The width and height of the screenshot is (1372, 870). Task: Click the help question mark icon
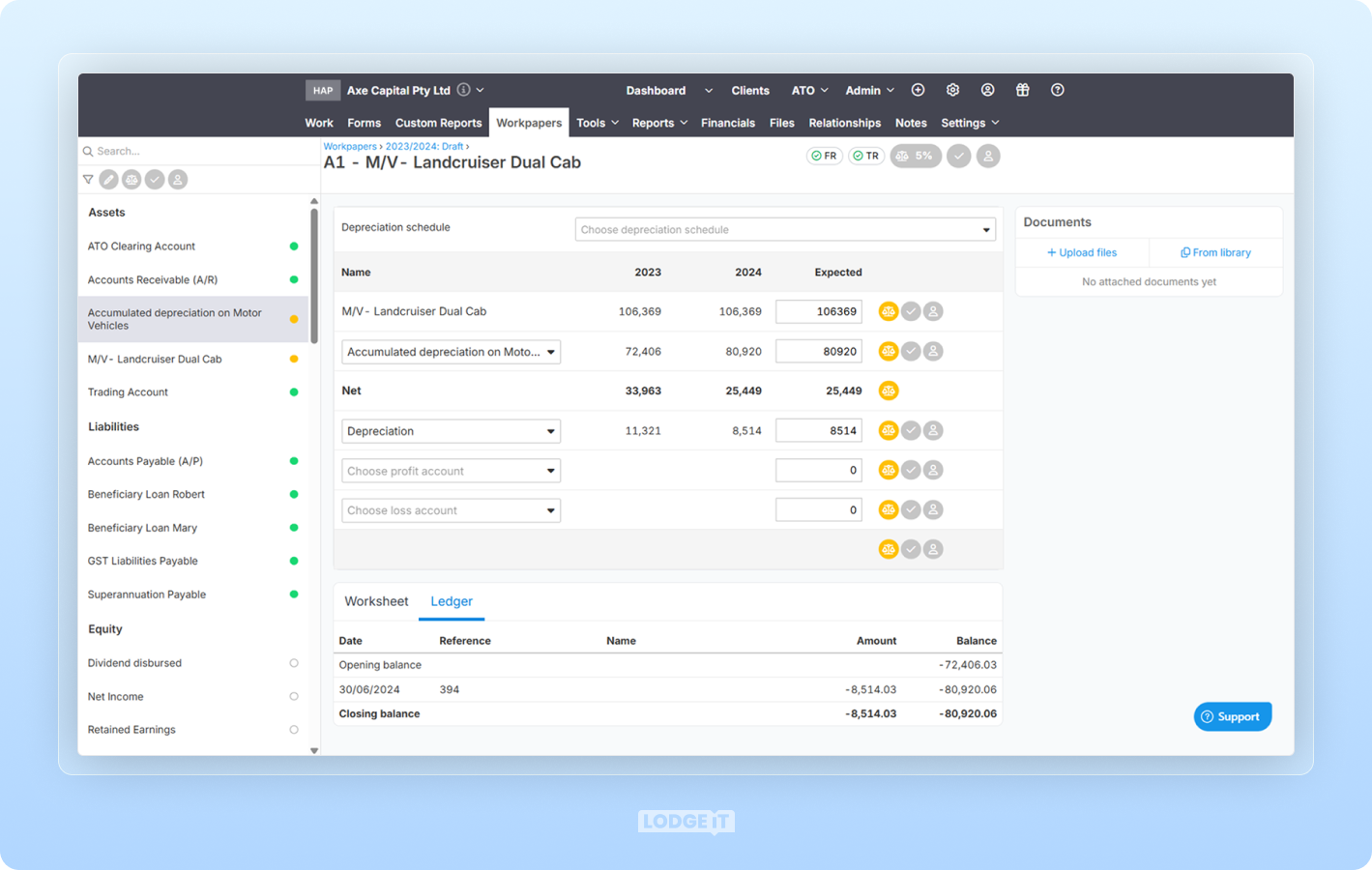coord(1057,90)
